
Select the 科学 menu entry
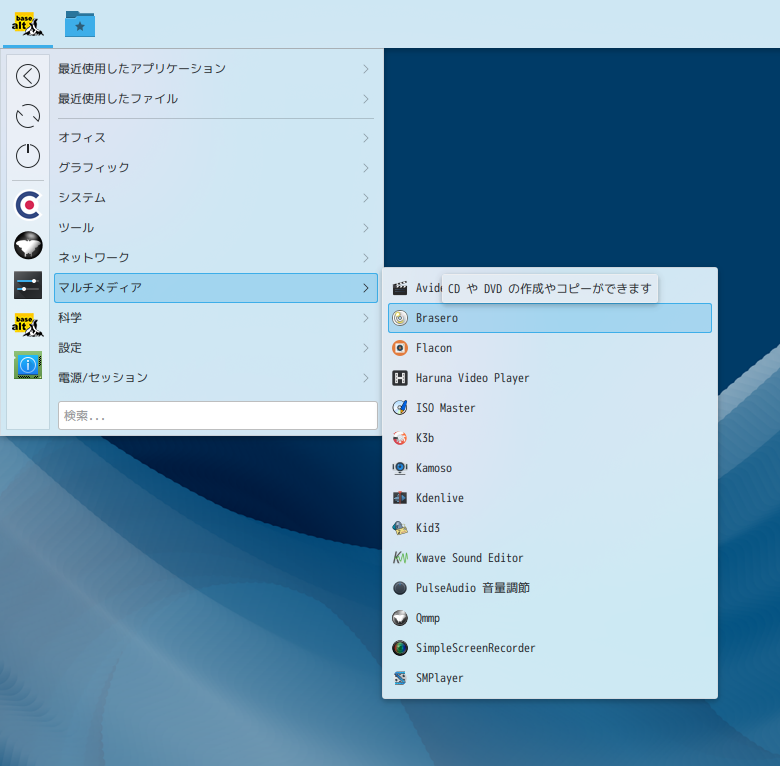[x=215, y=318]
